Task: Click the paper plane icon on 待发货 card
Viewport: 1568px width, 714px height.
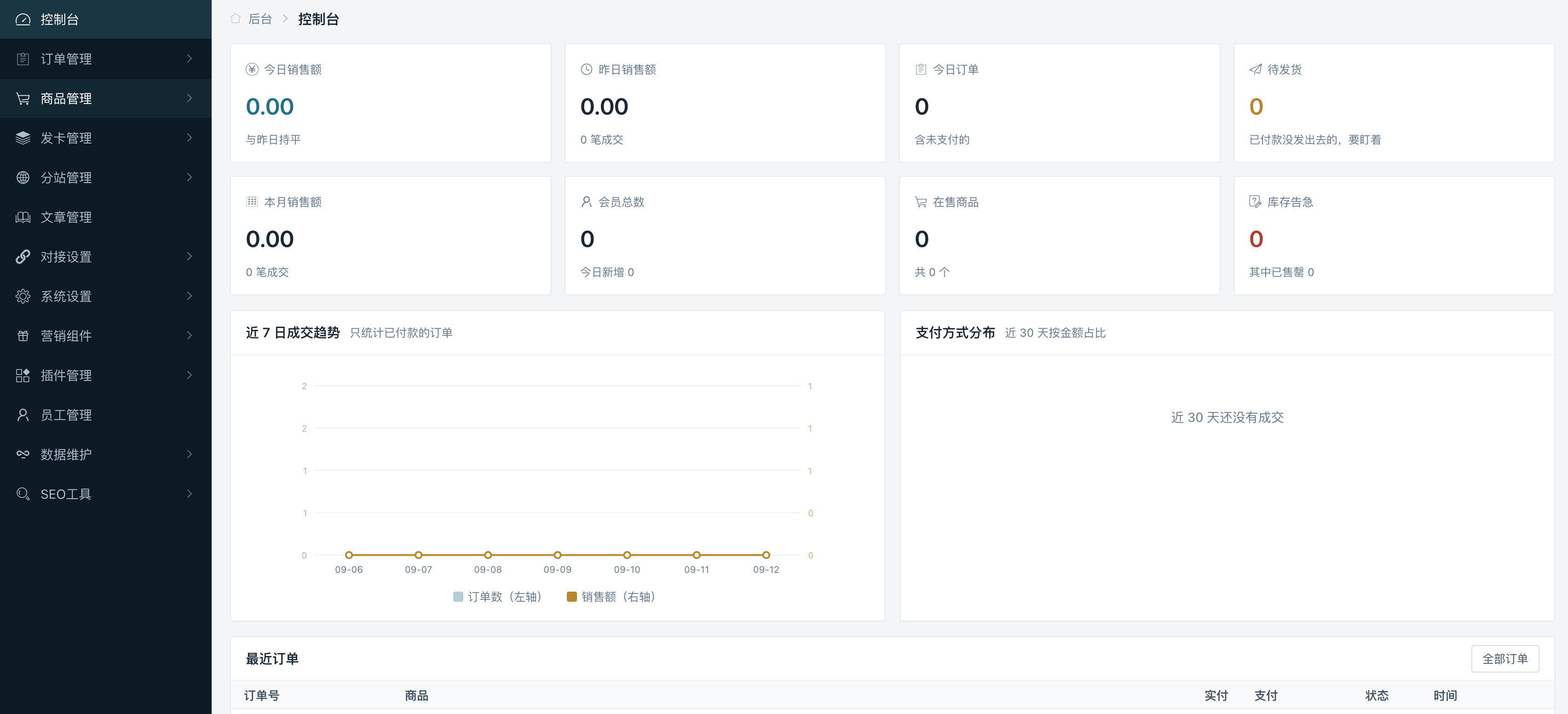Action: [1255, 69]
